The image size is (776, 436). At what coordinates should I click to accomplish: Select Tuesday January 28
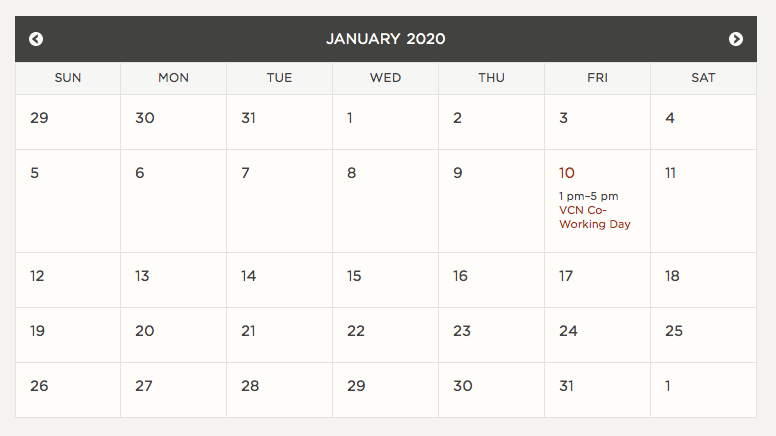[250, 386]
